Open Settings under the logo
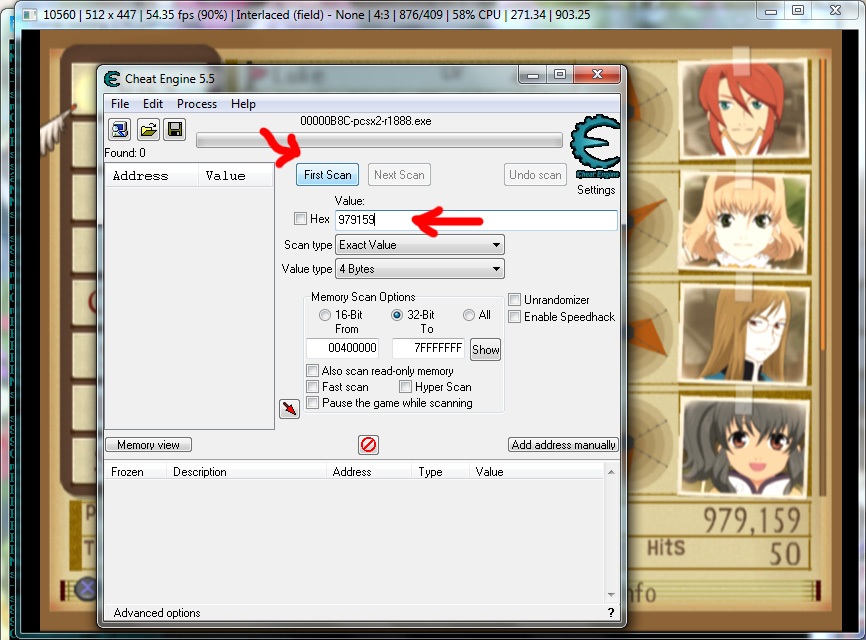Screen dimensions: 866x640 [x=596, y=190]
